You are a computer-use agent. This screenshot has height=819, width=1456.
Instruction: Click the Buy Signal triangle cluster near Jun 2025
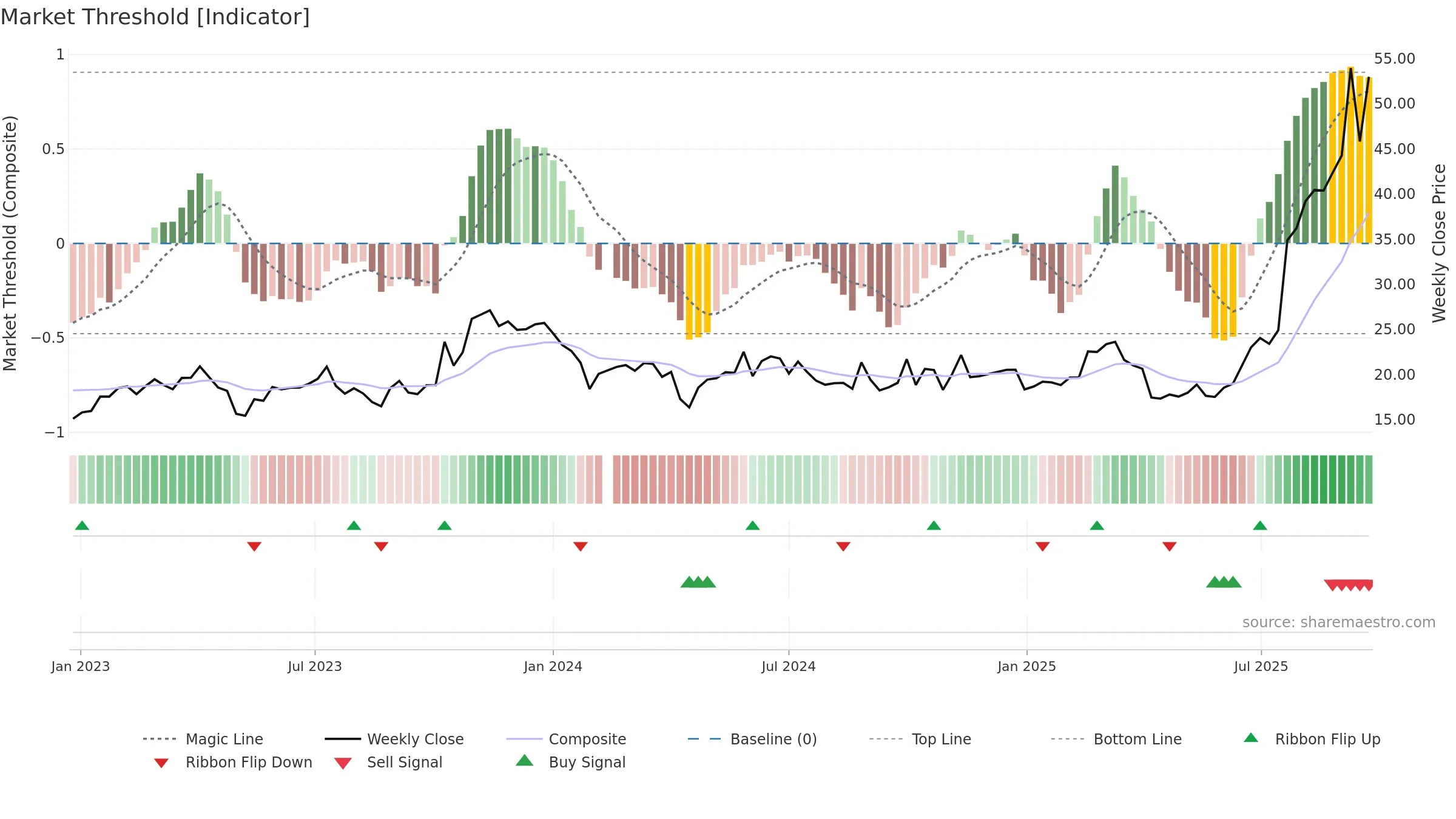[x=1224, y=582]
